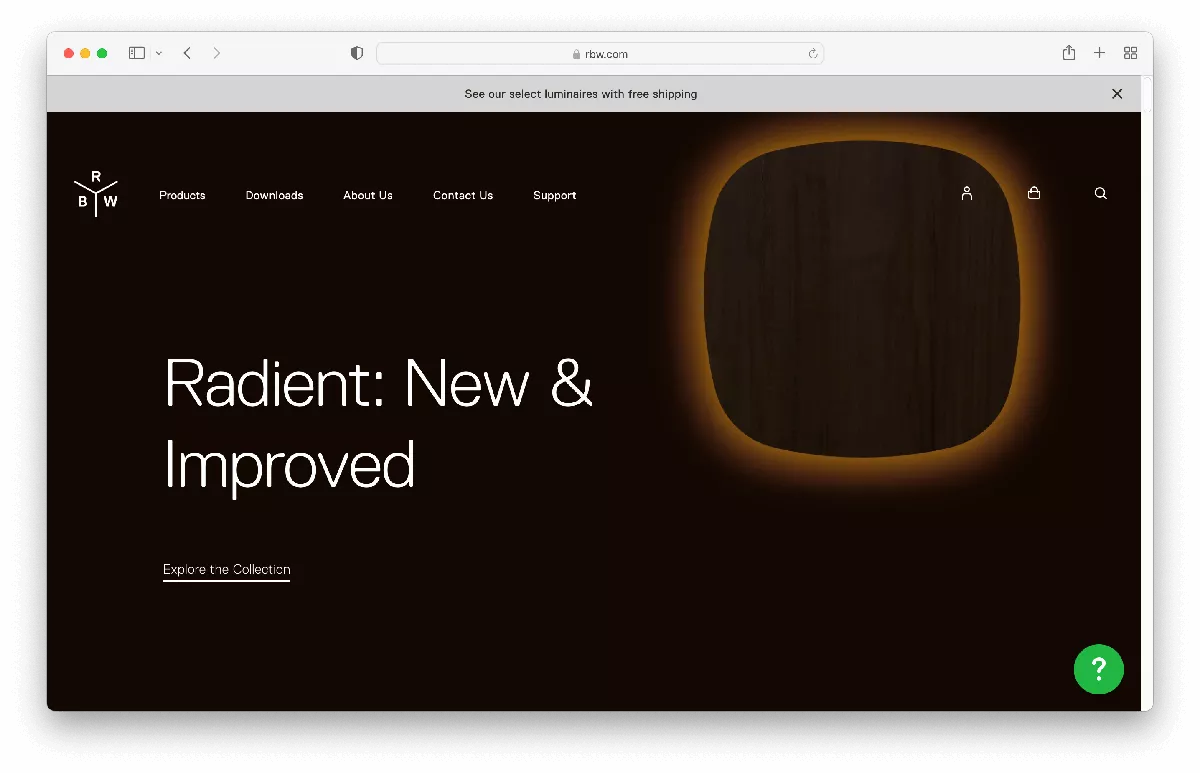
Task: Click the rbw.com address bar
Action: 600,54
